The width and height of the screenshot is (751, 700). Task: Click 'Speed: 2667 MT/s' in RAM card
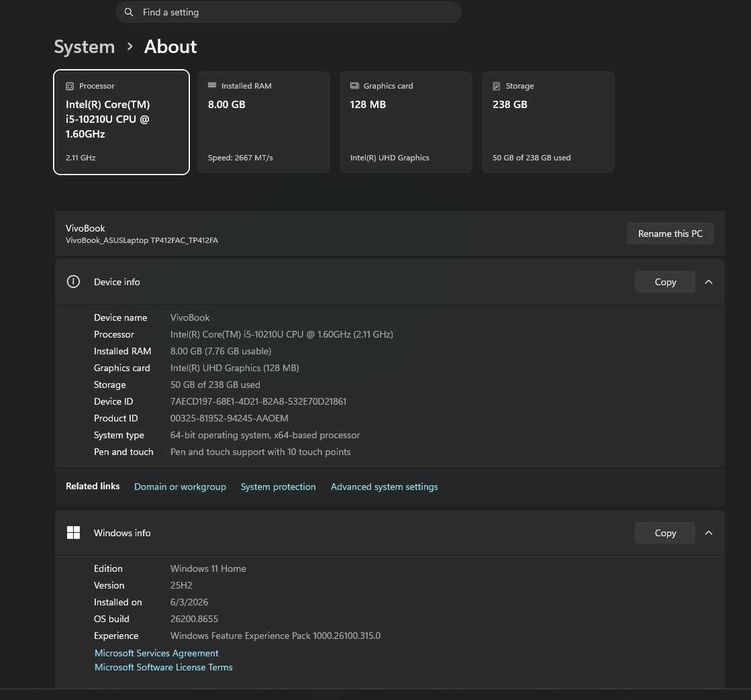[x=240, y=158]
